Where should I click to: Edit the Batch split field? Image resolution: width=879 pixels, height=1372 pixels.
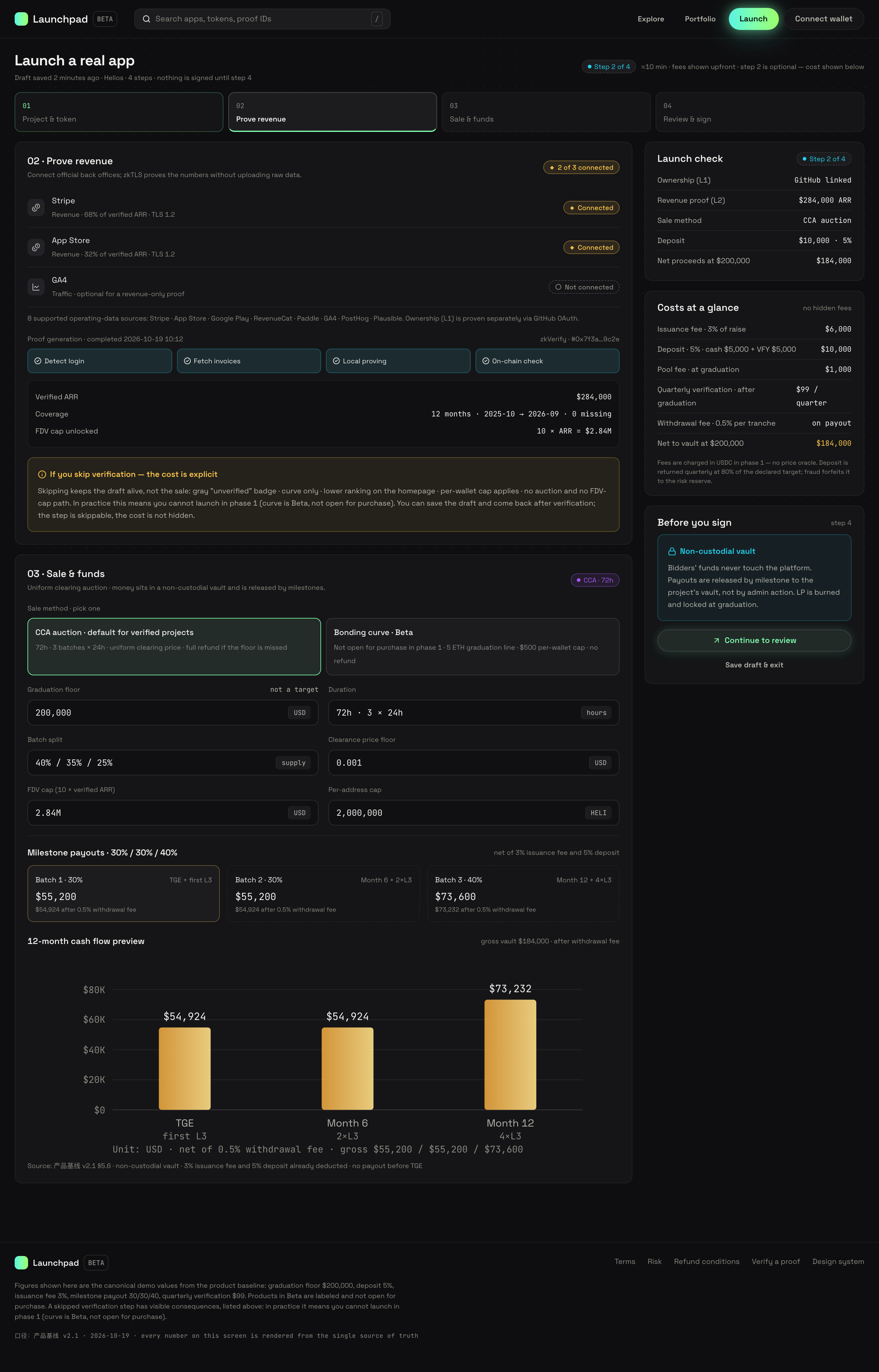(173, 763)
